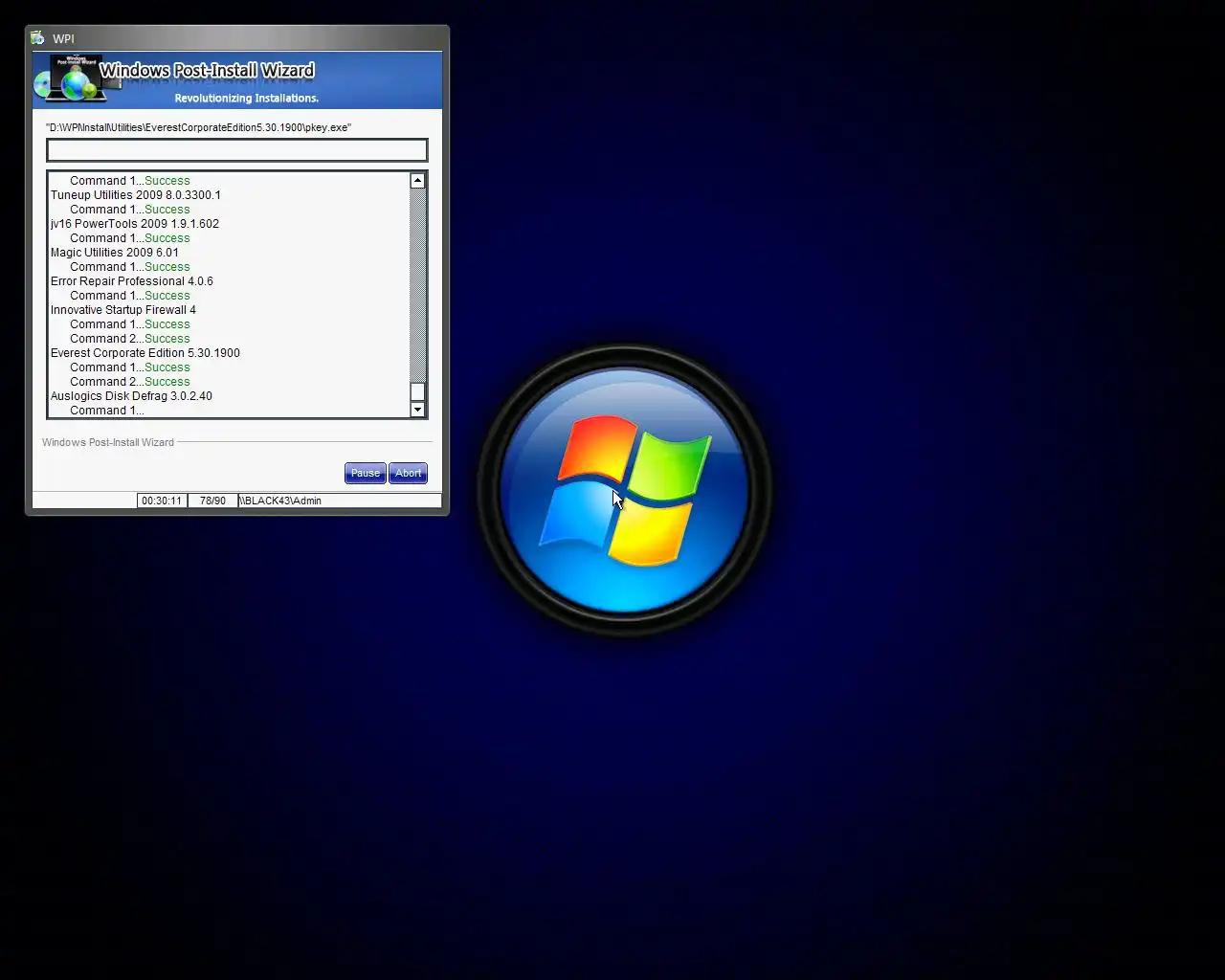The width and height of the screenshot is (1225, 980).
Task: Select 'Error Repair Professional 4.0.6' log entry
Action: click(x=131, y=280)
